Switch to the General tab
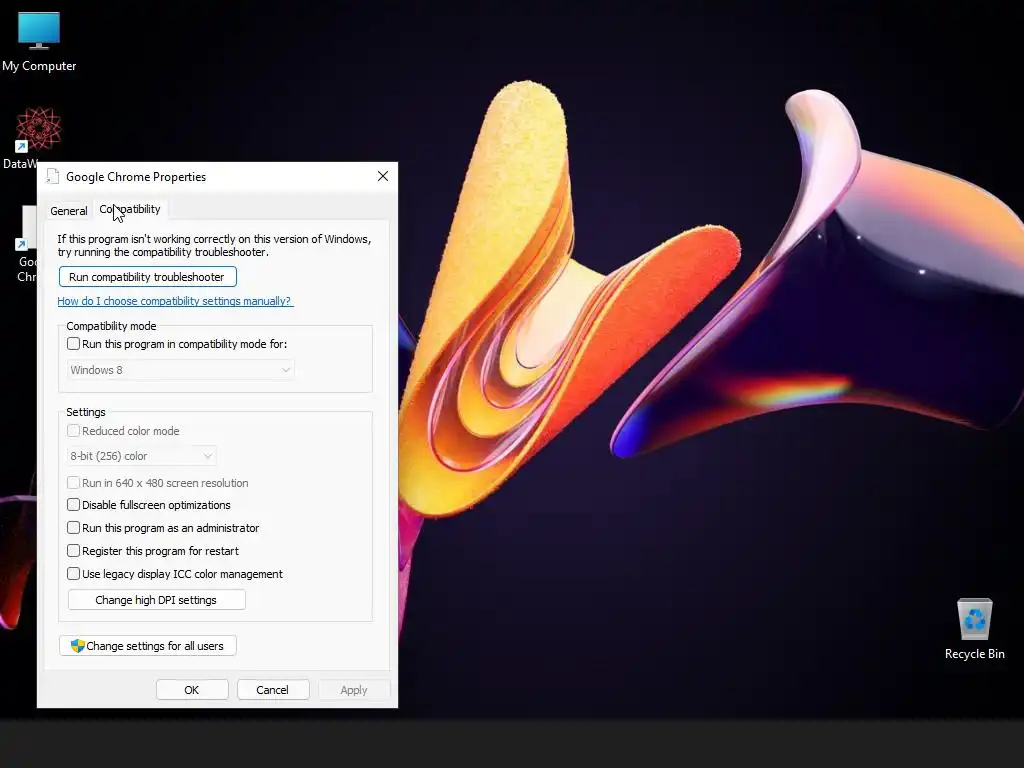Viewport: 1024px width, 768px height. pos(69,211)
